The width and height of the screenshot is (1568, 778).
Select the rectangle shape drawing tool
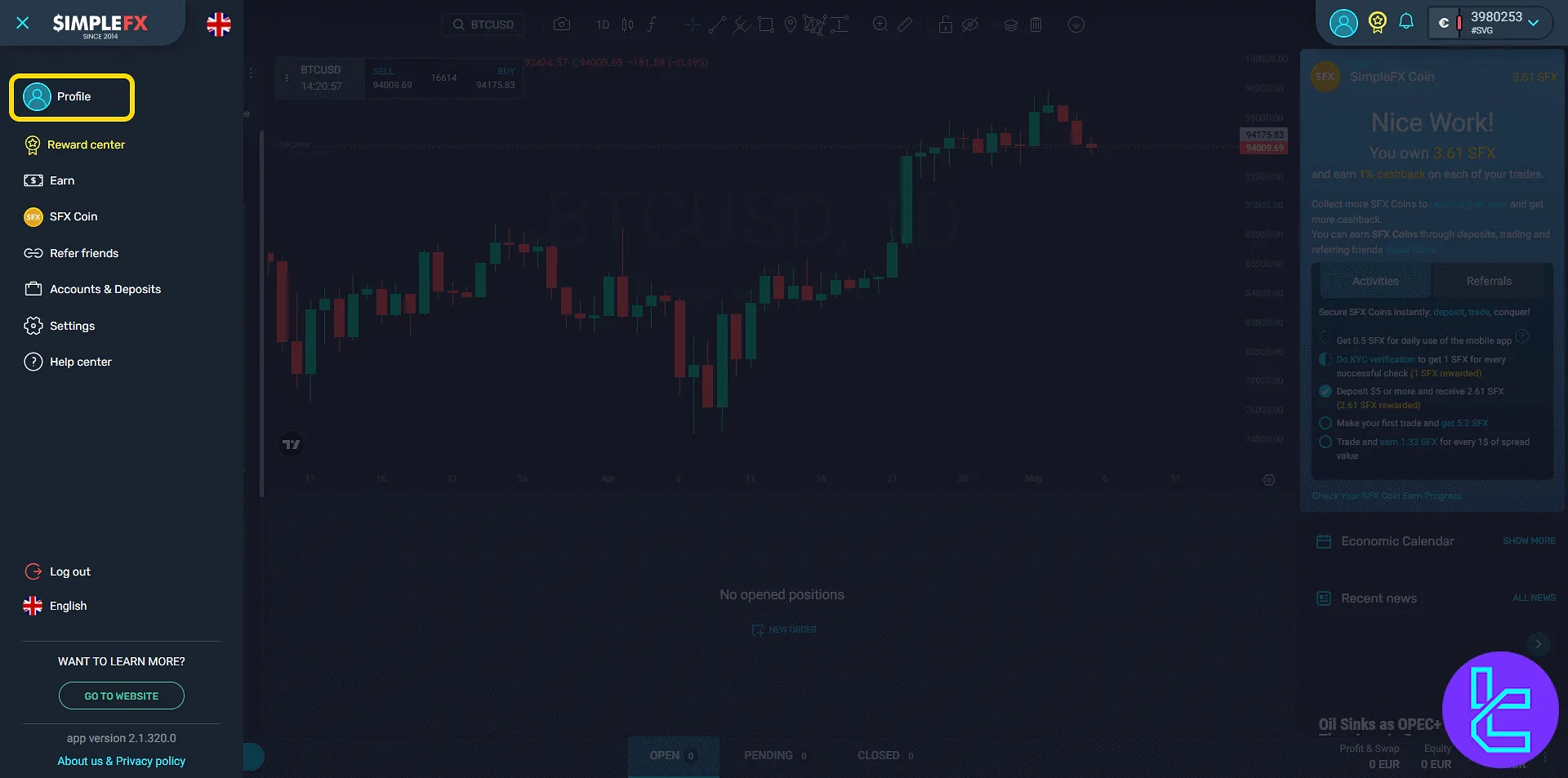click(x=766, y=24)
